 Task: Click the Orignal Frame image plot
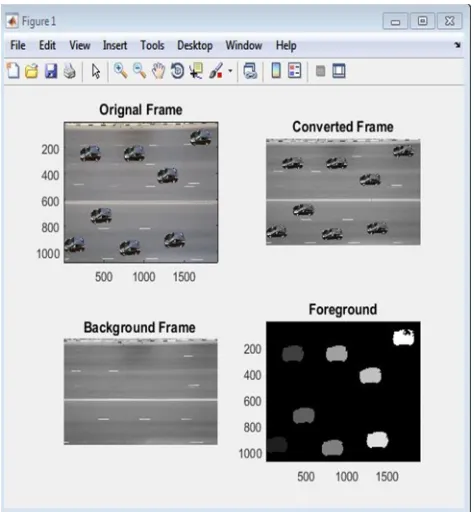[x=141, y=192]
